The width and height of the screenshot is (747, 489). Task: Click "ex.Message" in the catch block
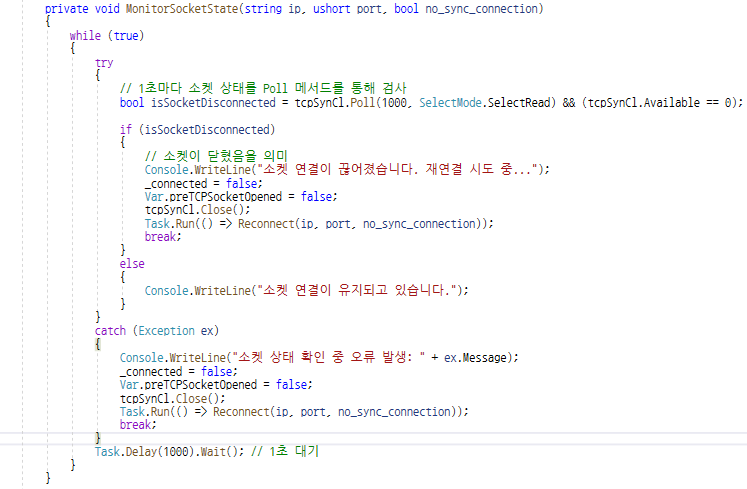click(x=475, y=357)
